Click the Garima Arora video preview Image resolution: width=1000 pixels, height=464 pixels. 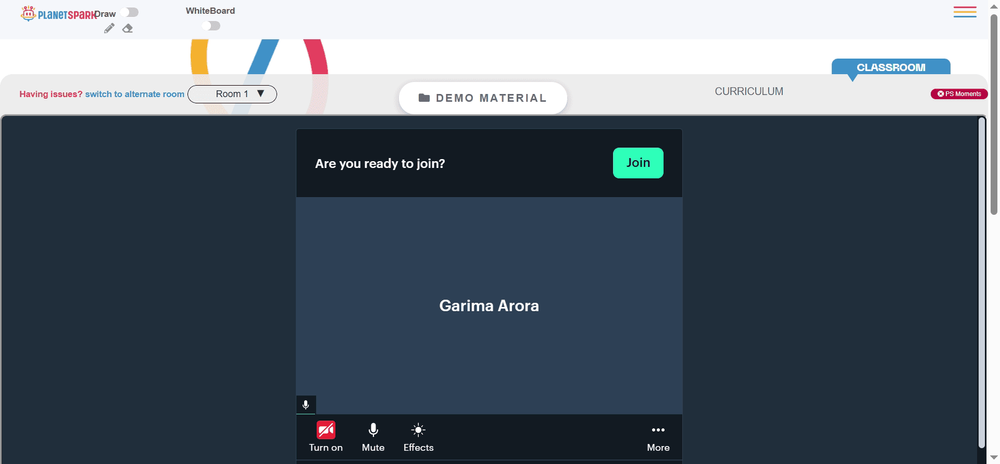[489, 305]
